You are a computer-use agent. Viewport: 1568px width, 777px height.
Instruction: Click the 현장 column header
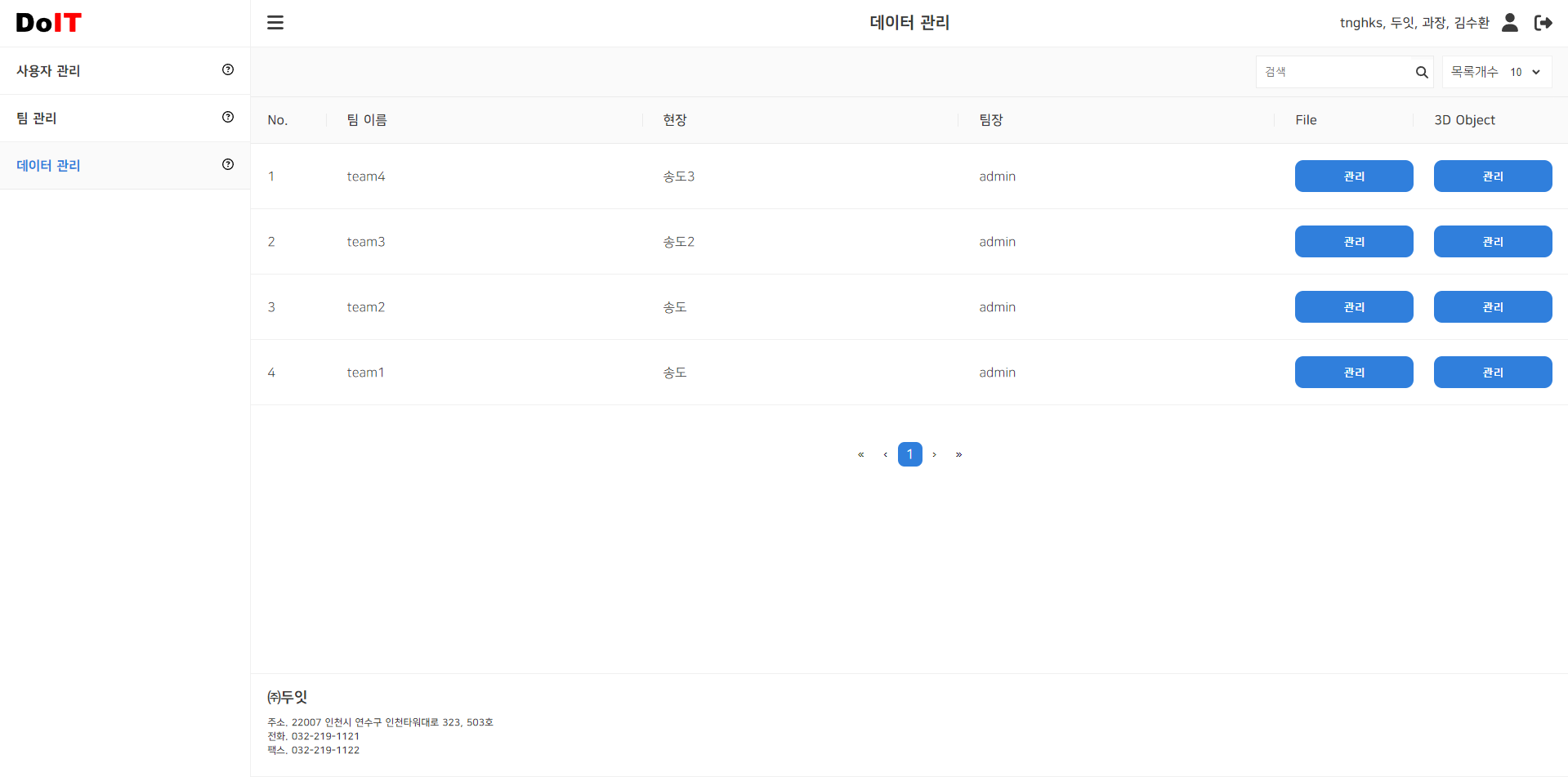point(675,120)
